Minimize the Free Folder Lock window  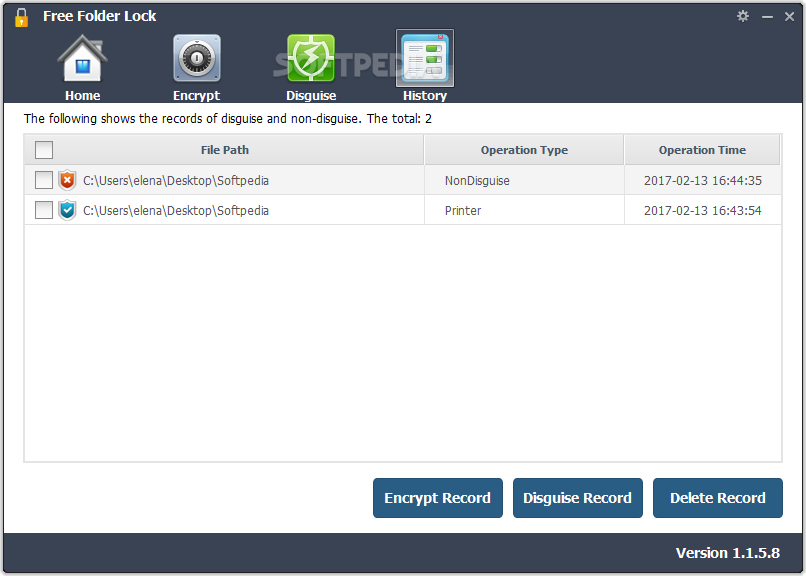(x=767, y=17)
